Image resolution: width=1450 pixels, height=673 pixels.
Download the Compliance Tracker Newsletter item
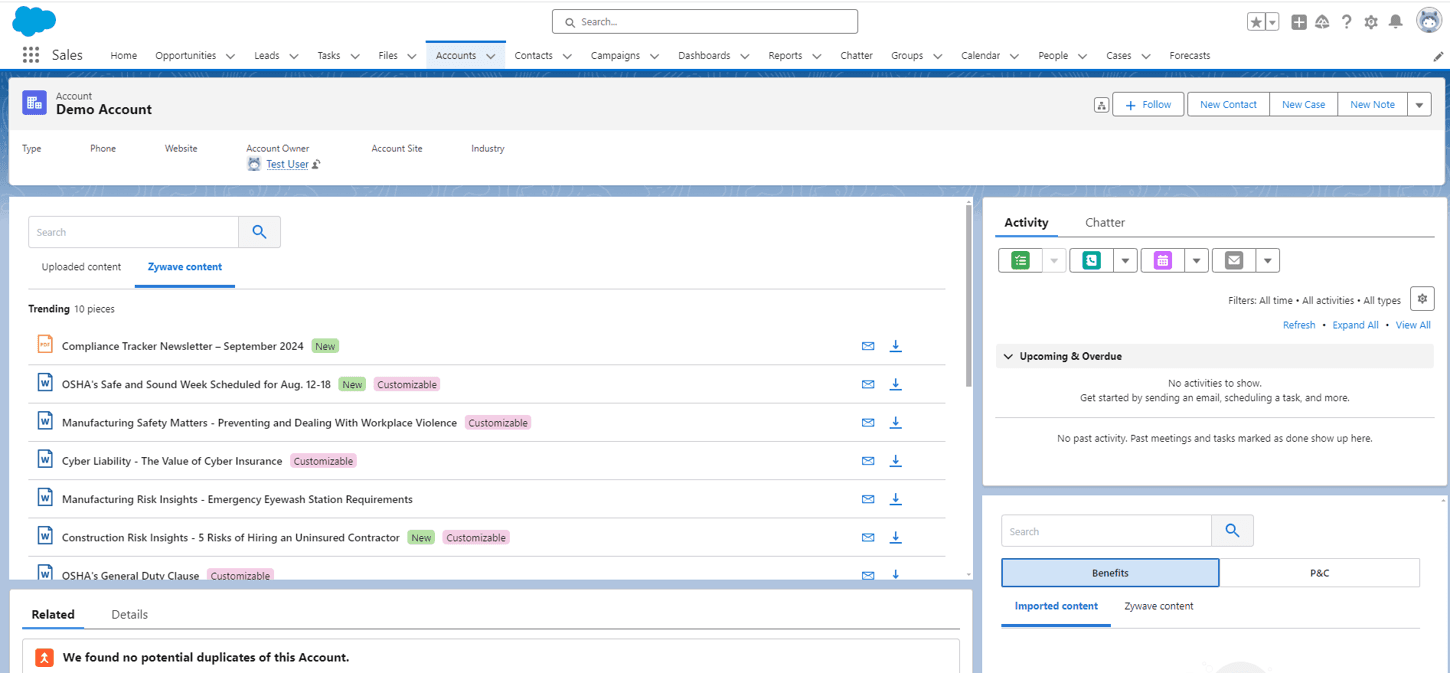896,346
